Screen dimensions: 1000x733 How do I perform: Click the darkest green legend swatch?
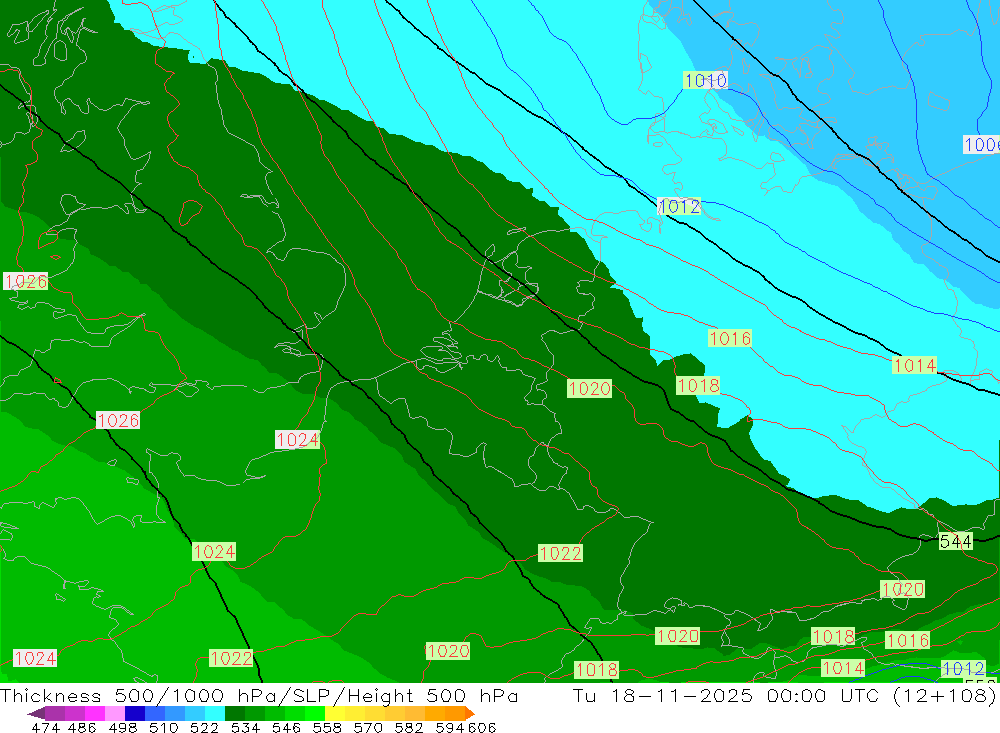[x=235, y=713]
